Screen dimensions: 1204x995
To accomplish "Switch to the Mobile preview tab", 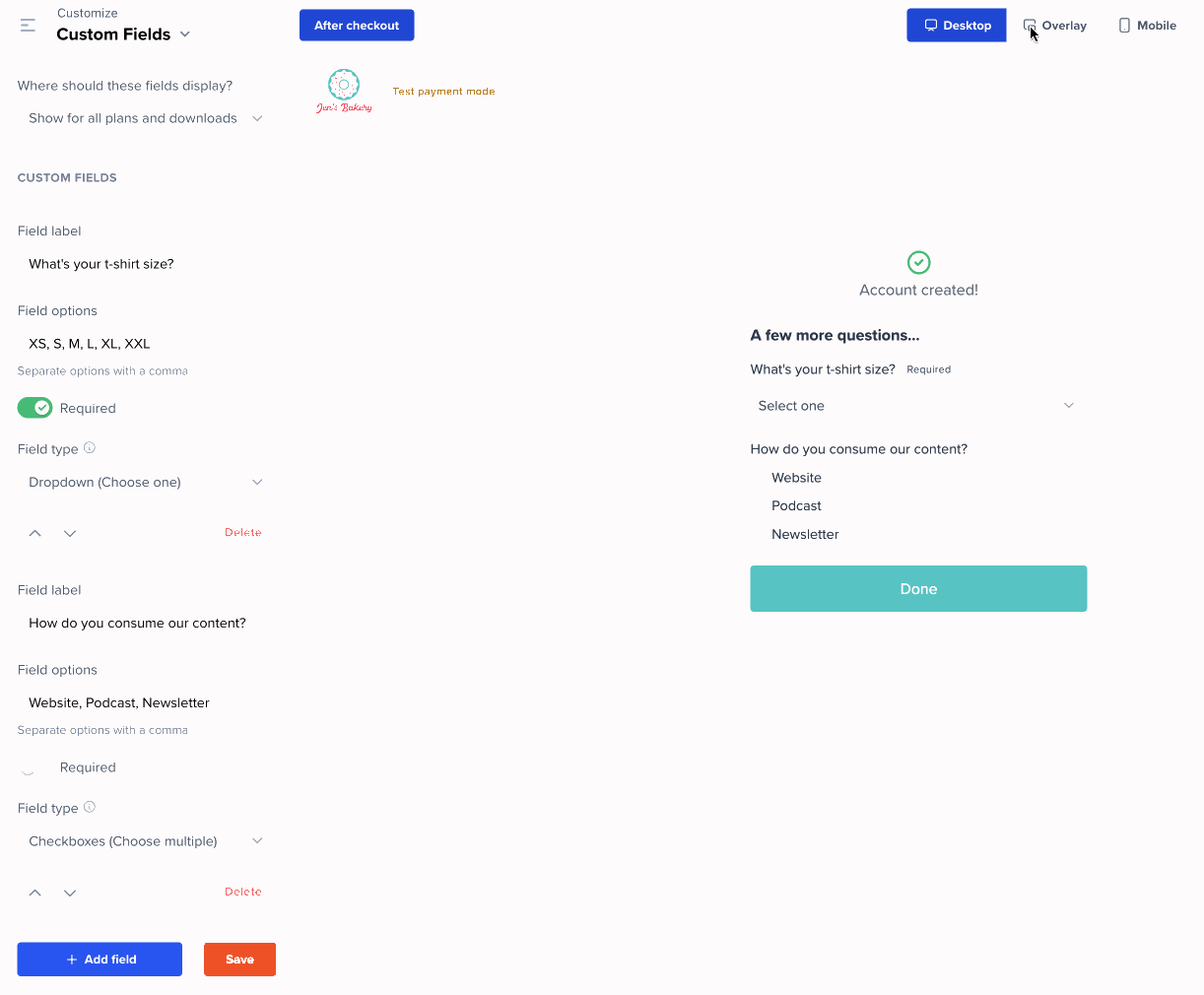I will tap(1147, 26).
